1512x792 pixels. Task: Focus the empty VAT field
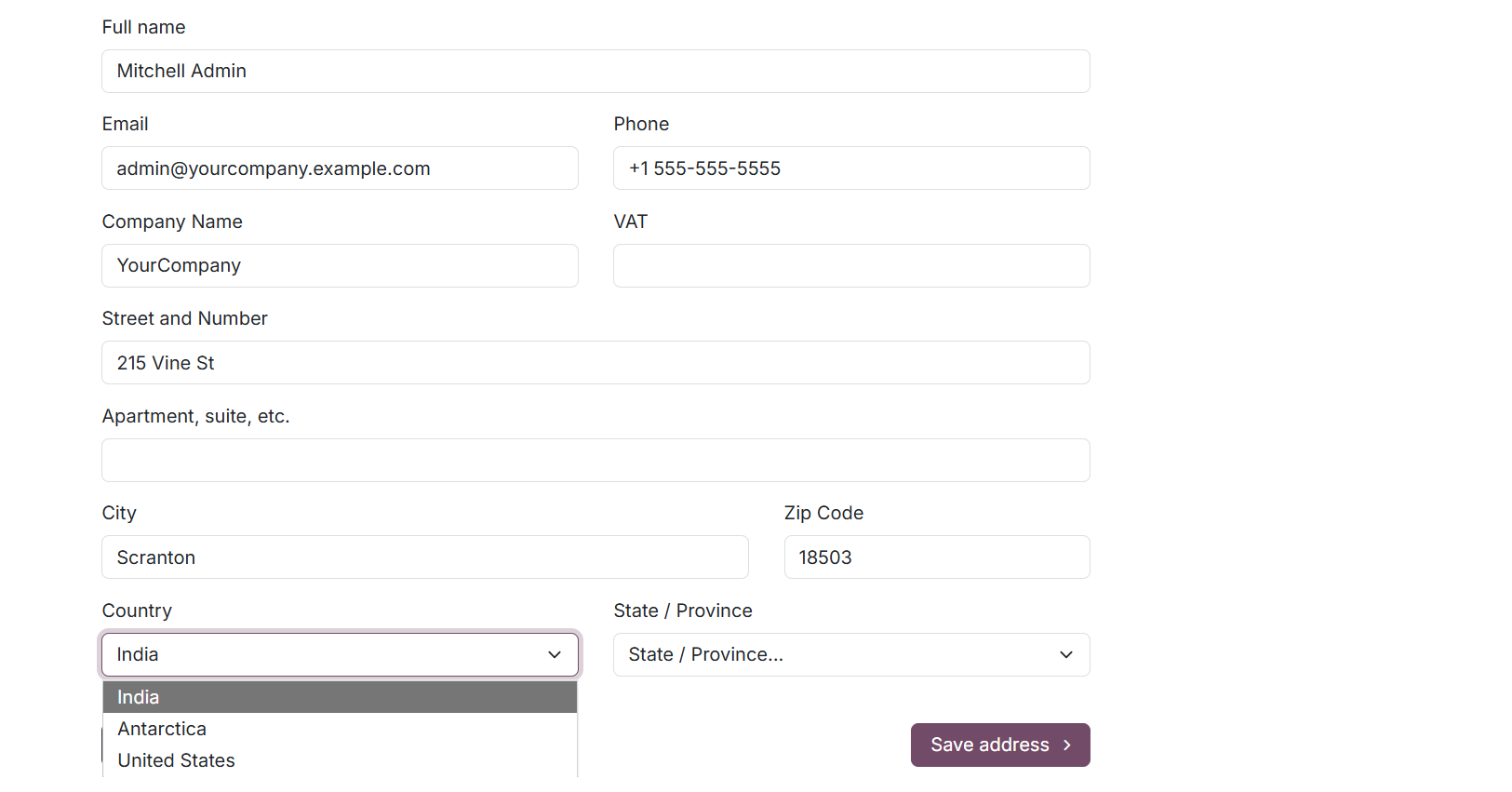pos(850,265)
